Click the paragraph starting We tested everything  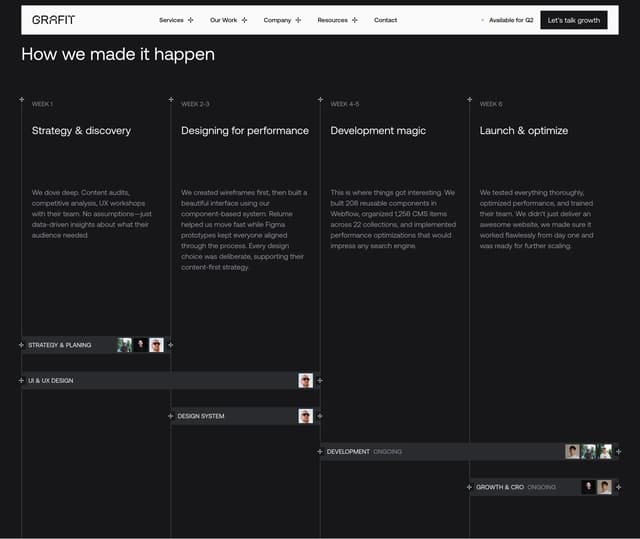(x=537, y=219)
